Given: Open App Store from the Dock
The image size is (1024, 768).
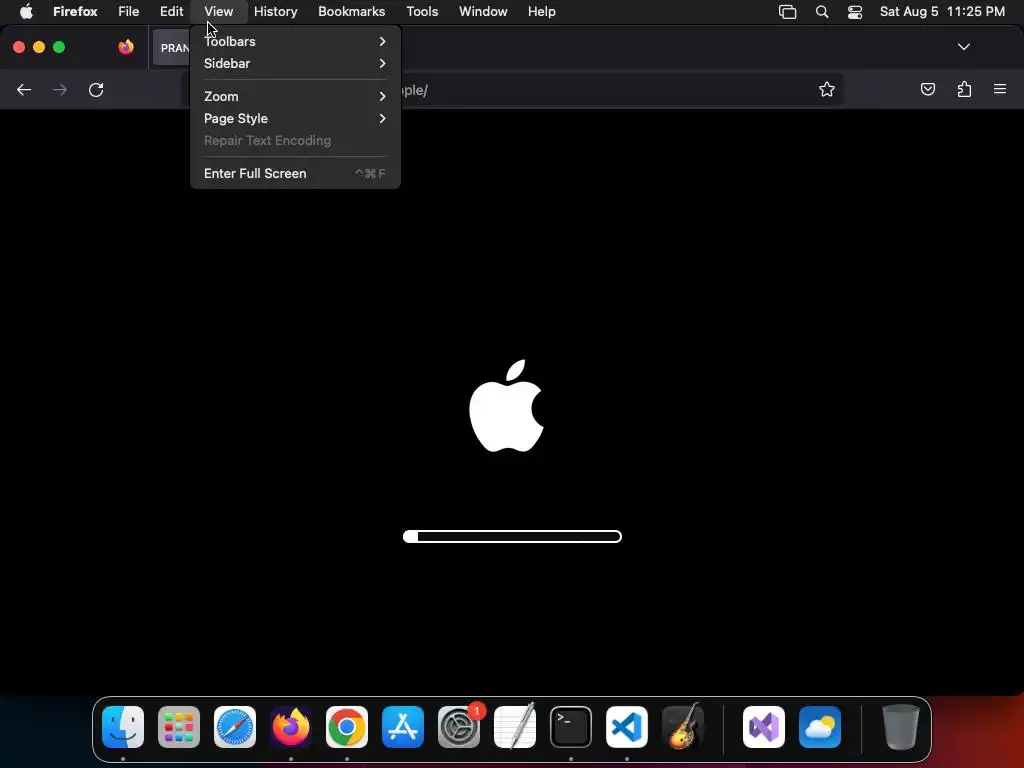Looking at the screenshot, I should 403,727.
